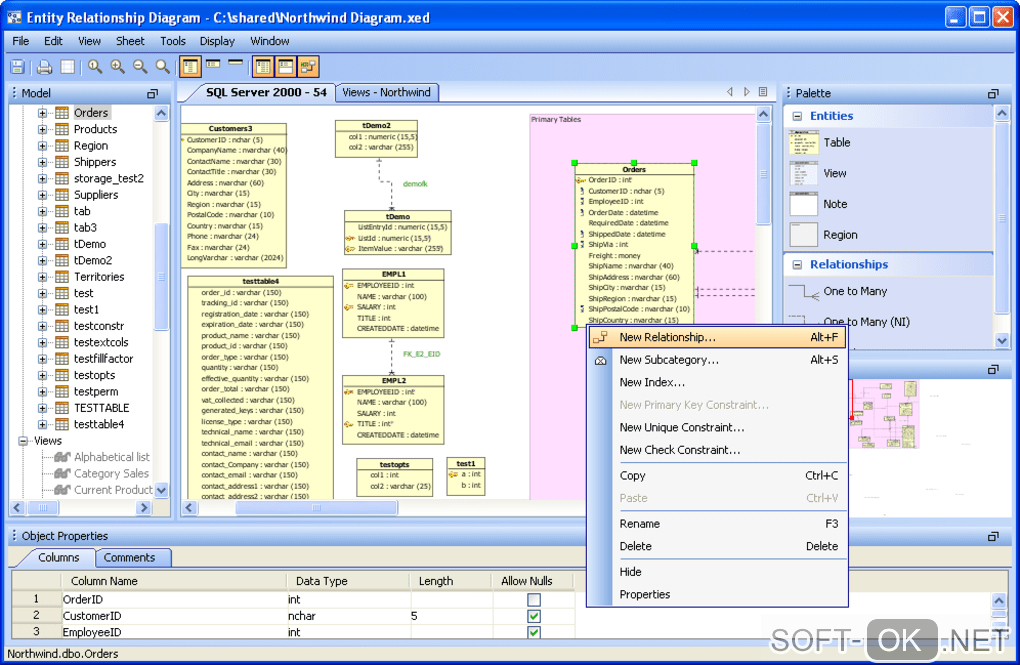Collapse the Entities palette section

pos(797,116)
